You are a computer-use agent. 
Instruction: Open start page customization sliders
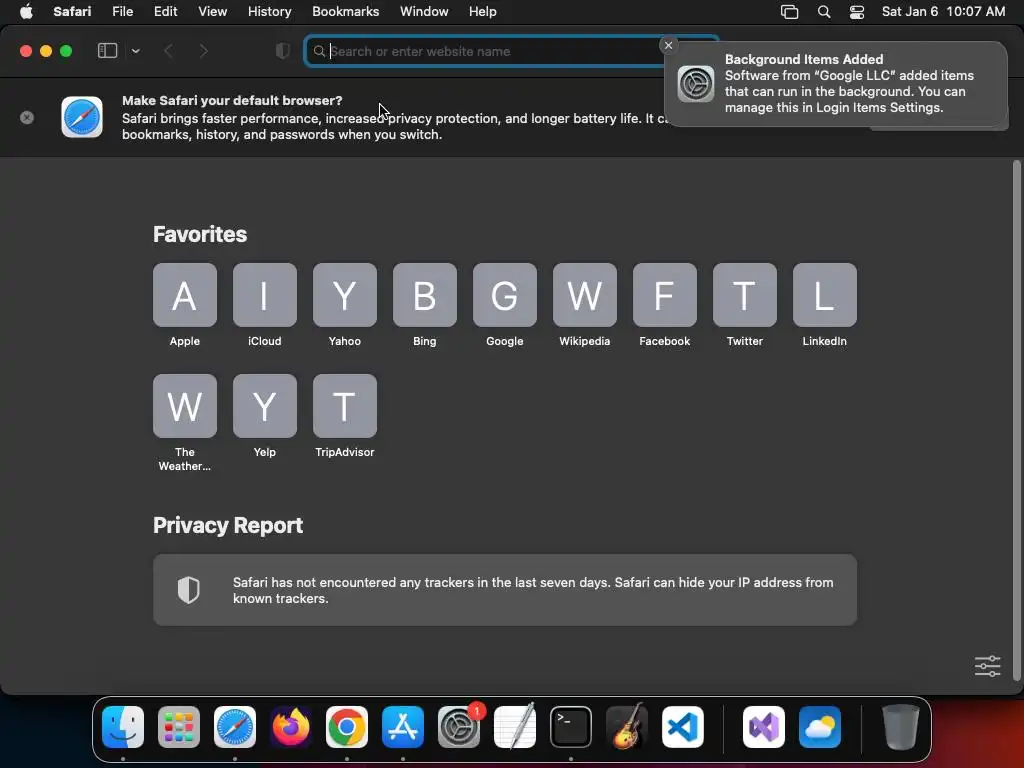pos(987,666)
